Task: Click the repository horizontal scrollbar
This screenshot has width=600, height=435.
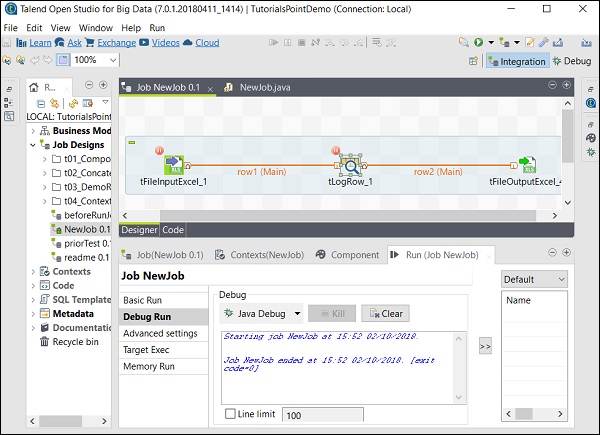Action: 60,421
